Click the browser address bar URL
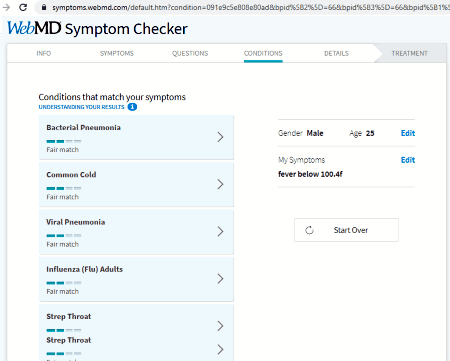This screenshot has width=450, height=361. [x=250, y=7]
